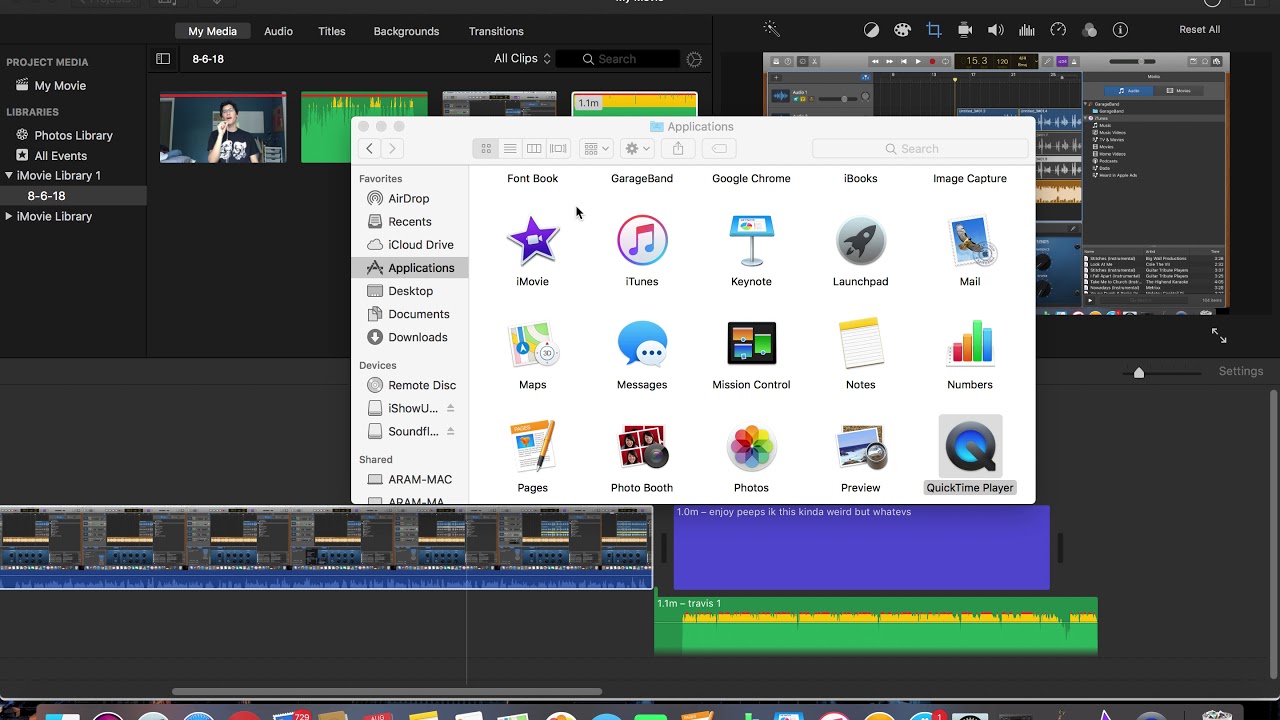Select the Keynote application icon
This screenshot has height=720, width=1280.
pos(751,241)
